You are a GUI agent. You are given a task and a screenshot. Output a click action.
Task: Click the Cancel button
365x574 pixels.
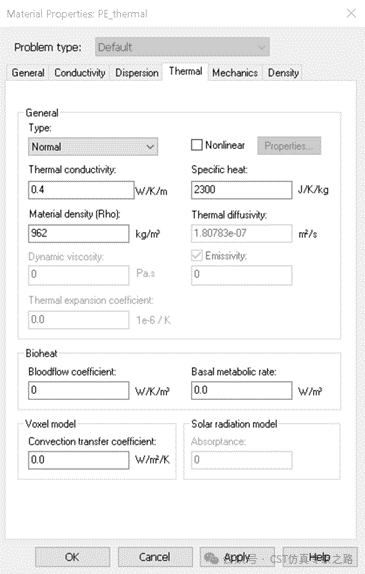(155, 557)
